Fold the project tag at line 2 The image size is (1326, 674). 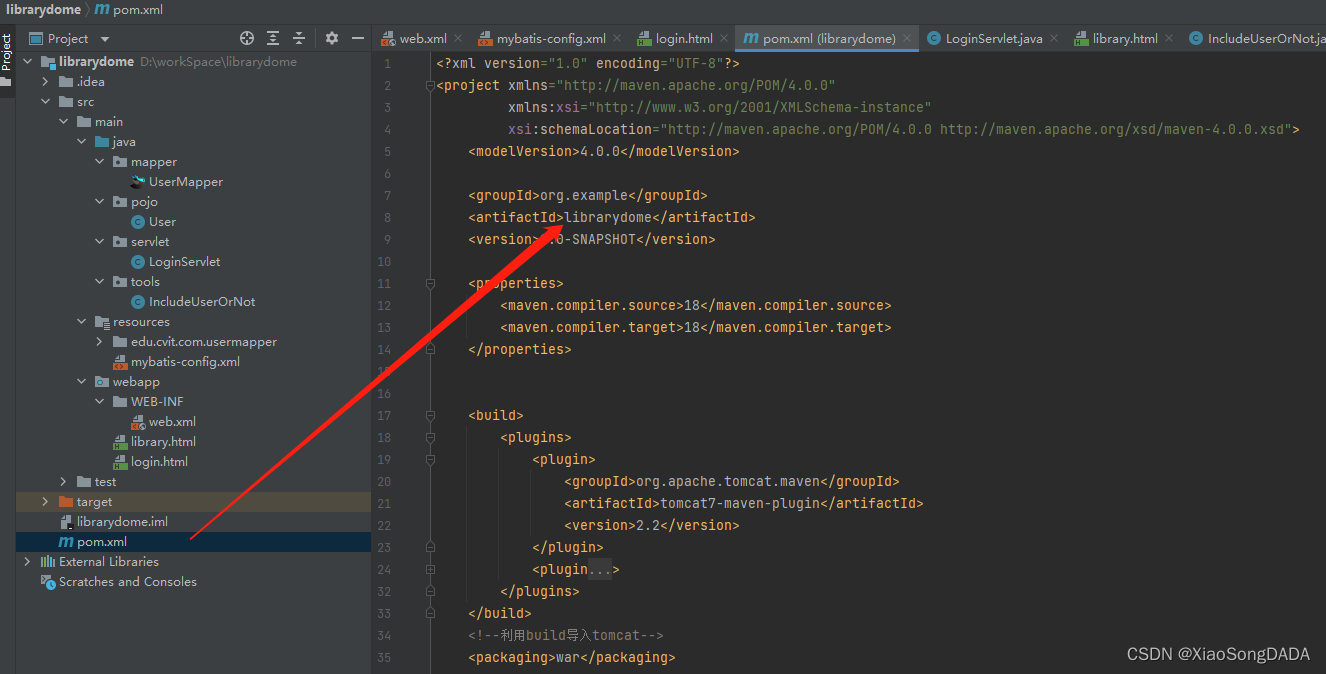coord(430,85)
